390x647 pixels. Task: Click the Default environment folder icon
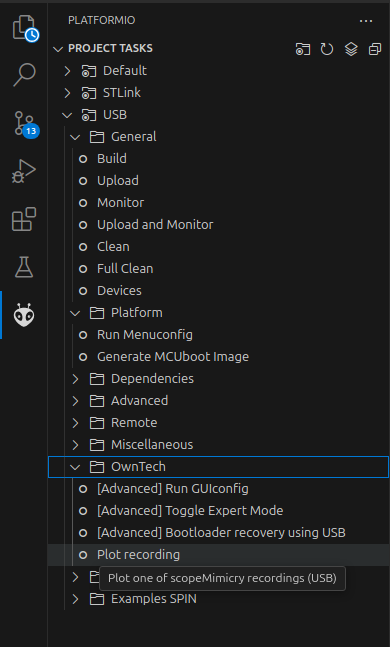(x=88, y=71)
